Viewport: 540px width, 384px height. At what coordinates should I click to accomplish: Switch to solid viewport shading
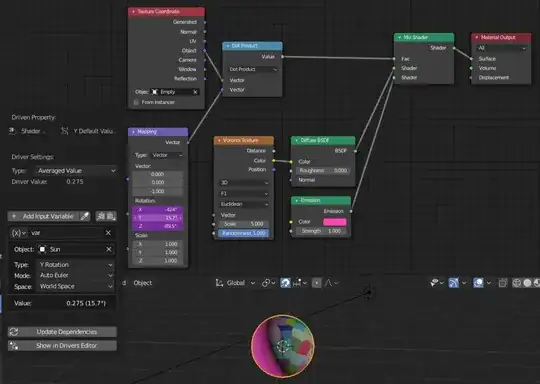pyautogui.click(x=527, y=283)
